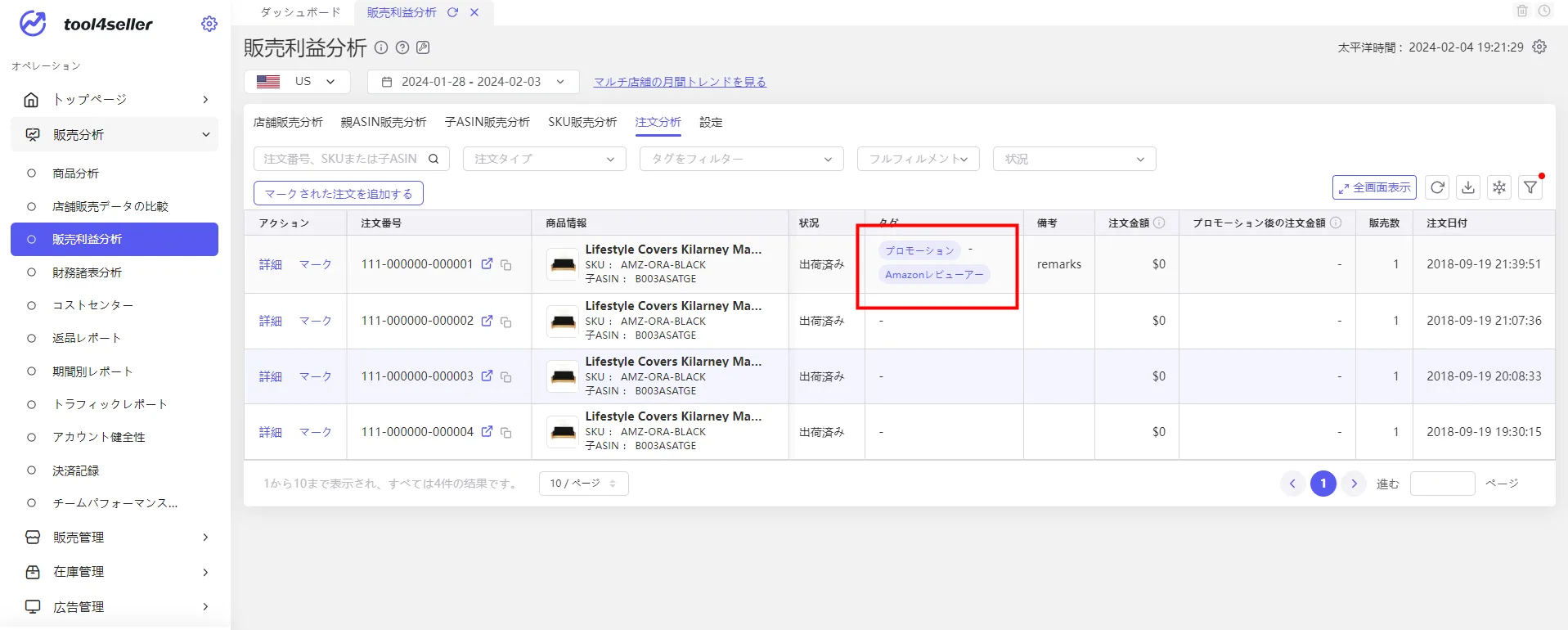Screen dimensions: 1568x630
Task: Click the edit note icon beside title
Action: pos(423,47)
